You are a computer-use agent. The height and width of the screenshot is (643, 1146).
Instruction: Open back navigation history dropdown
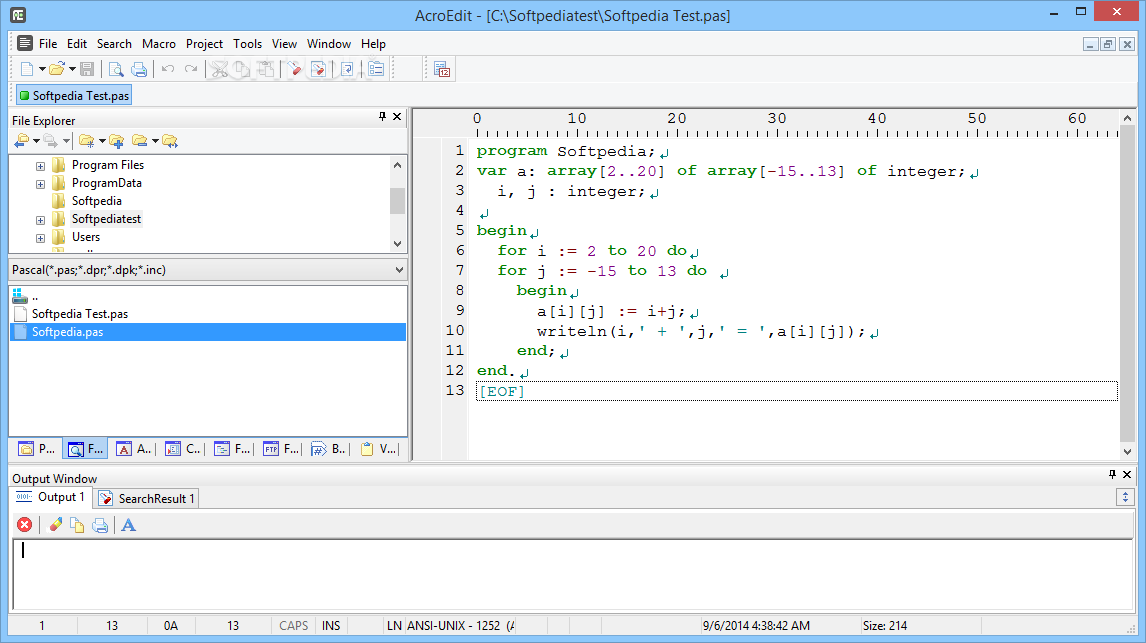tap(36, 141)
